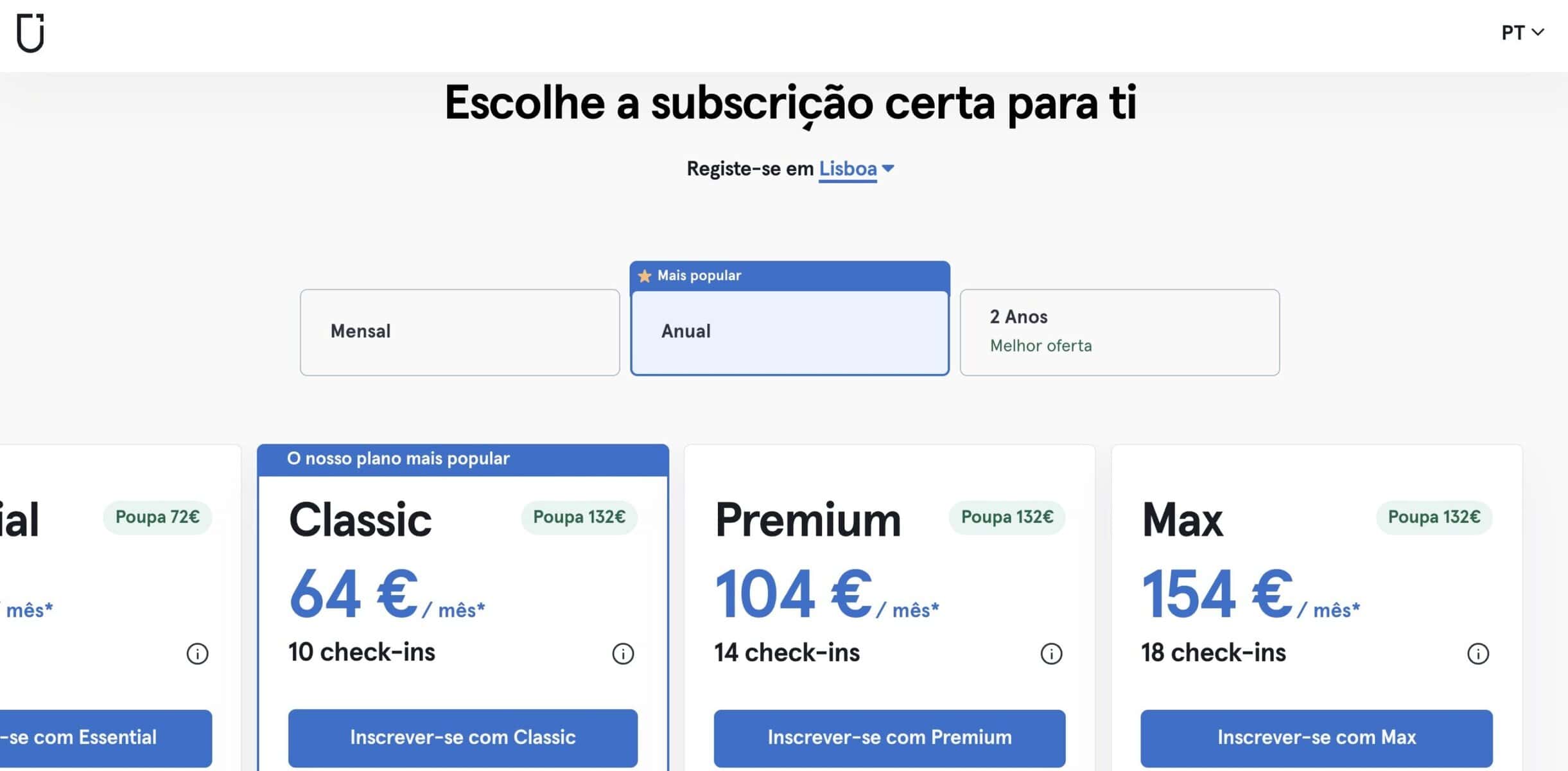Viewport: 1568px width, 771px height.
Task: Open info icon for Premium plan
Action: tap(1050, 653)
